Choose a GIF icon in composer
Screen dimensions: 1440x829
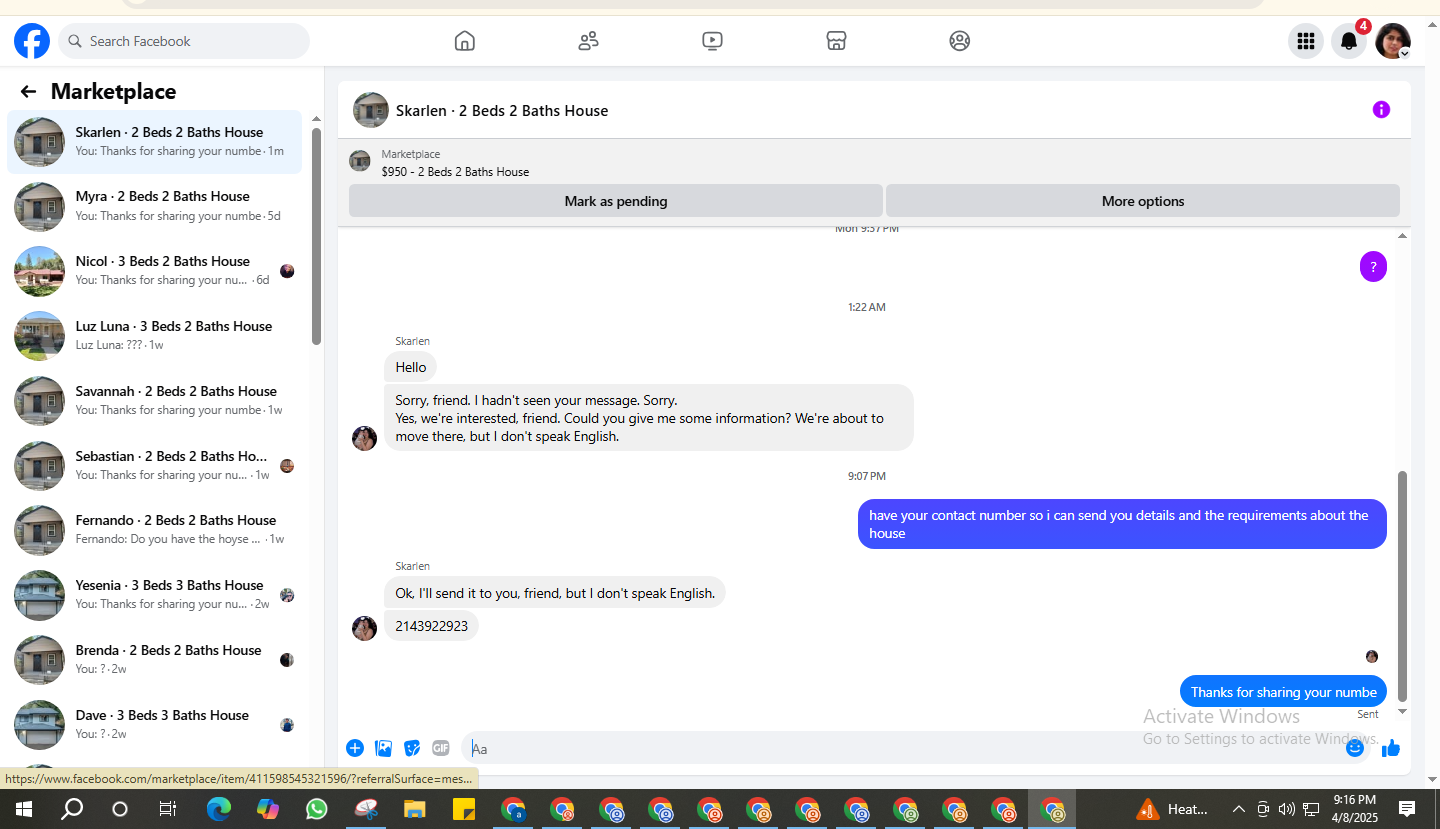[441, 748]
